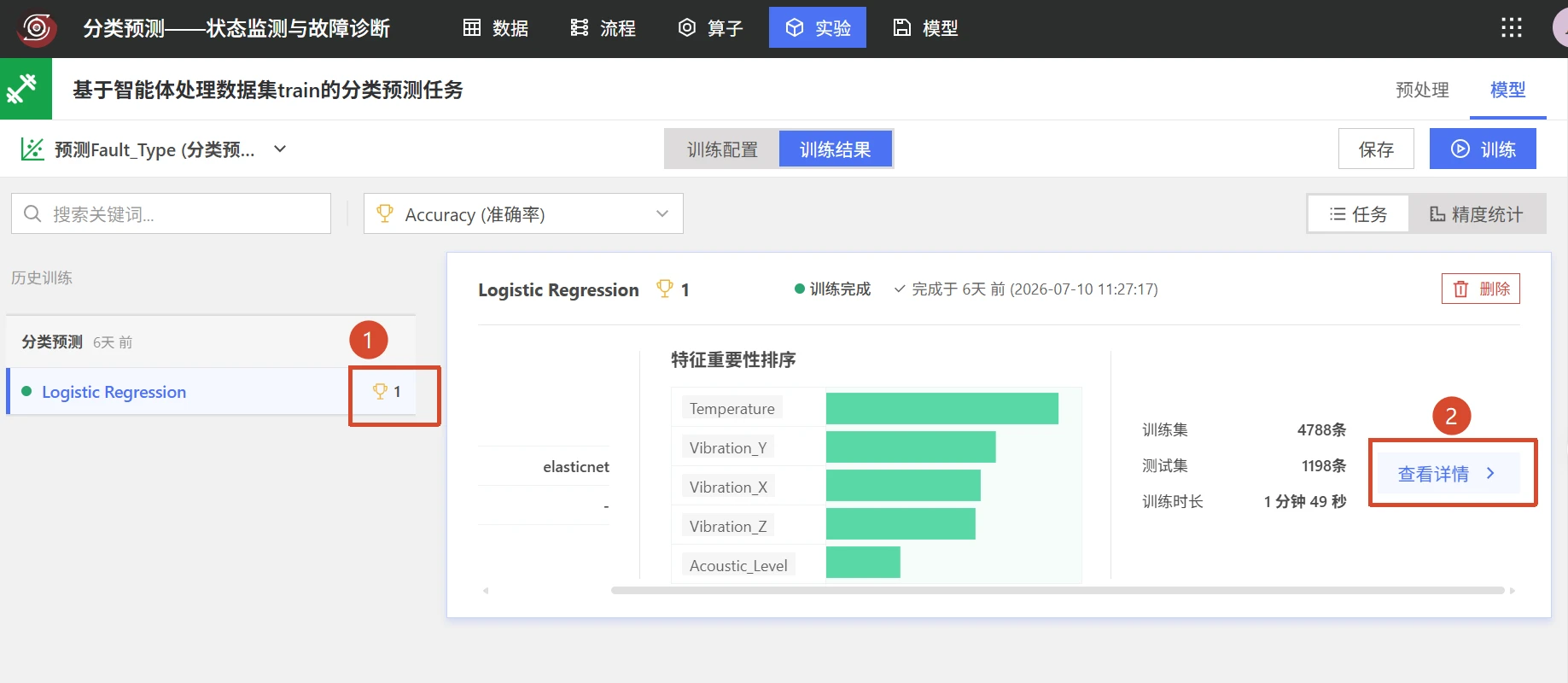Click the Acoustic_Level importance bar

[863, 563]
